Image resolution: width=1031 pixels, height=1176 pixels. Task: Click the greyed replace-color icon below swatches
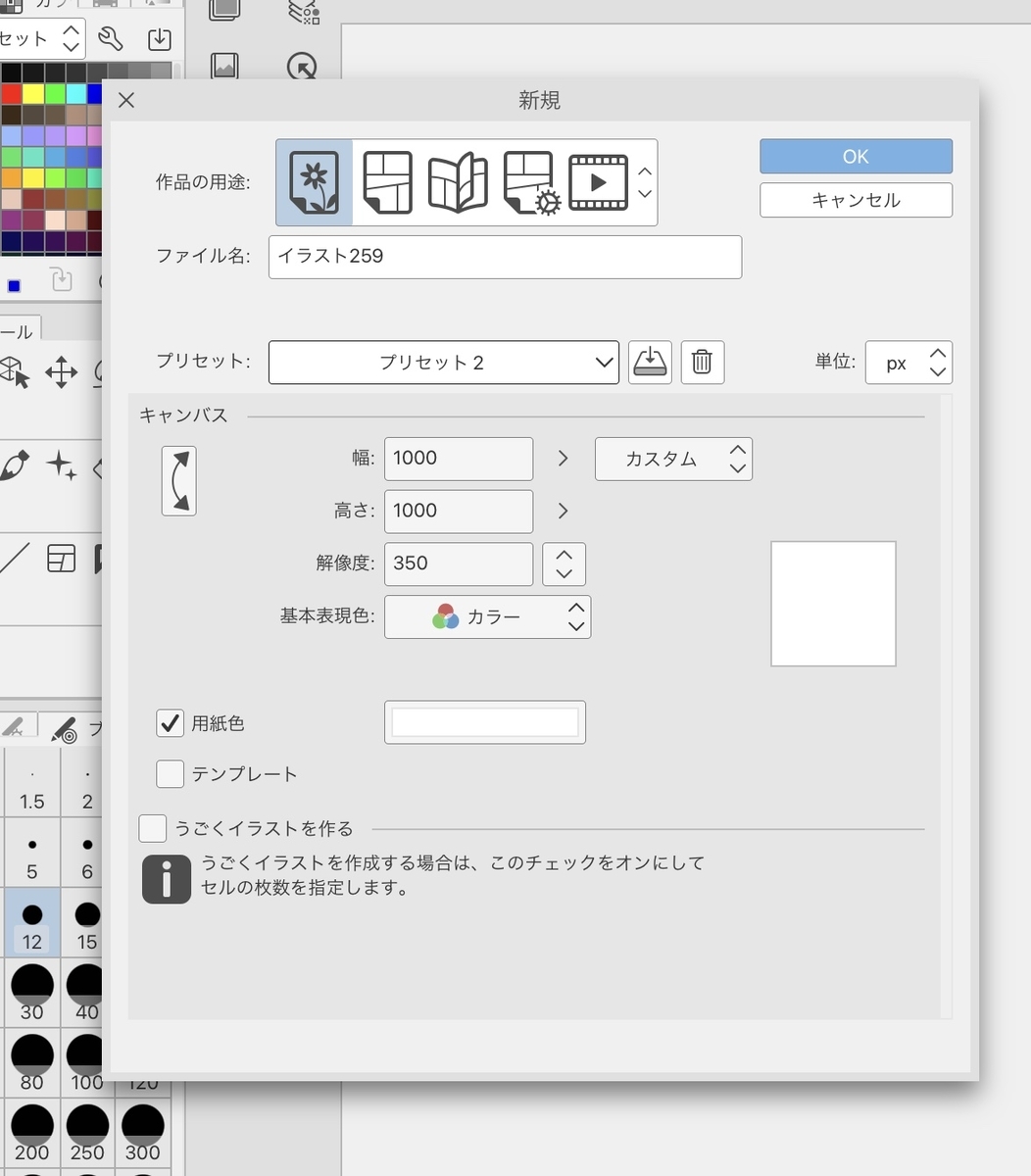(x=62, y=281)
